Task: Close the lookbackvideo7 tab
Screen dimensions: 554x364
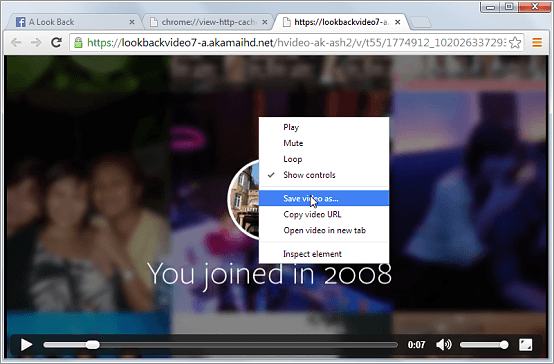Action: click(x=397, y=22)
